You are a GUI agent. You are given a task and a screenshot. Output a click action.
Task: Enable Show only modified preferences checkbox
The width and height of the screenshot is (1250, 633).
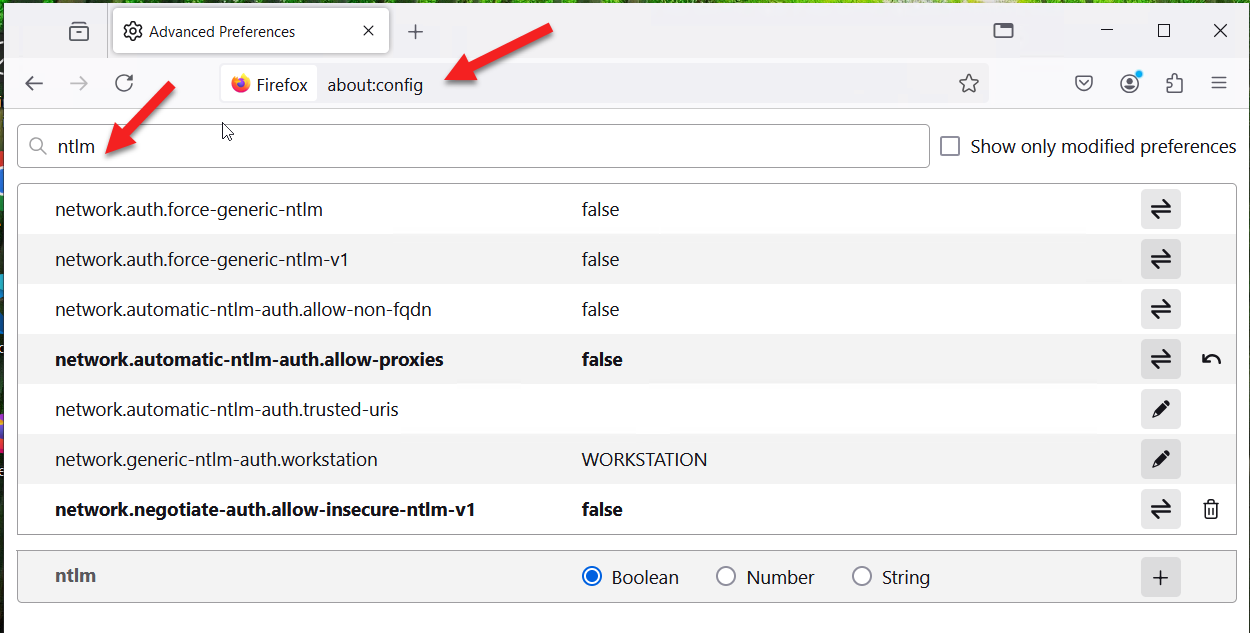950,147
